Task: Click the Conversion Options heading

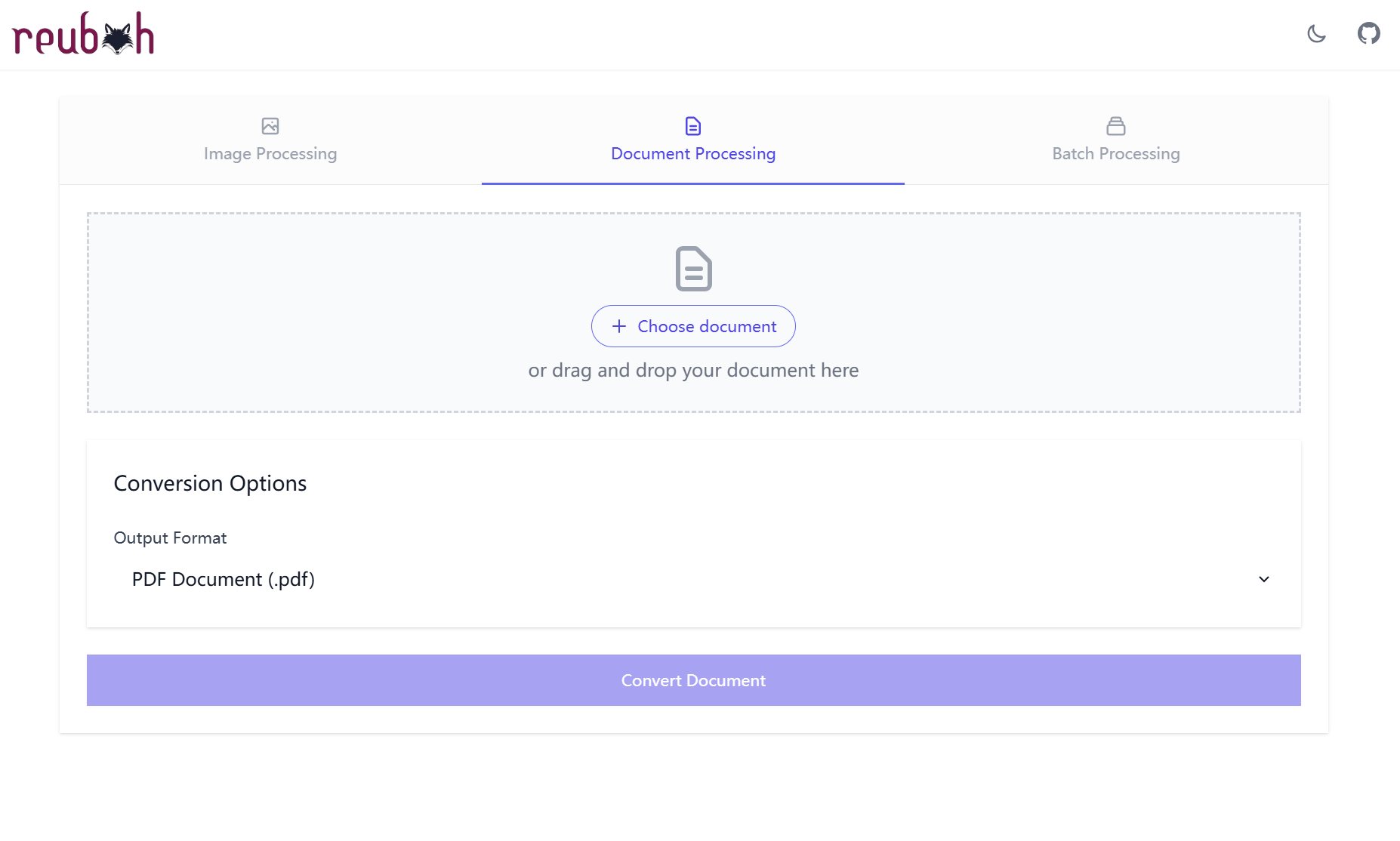Action: [210, 483]
